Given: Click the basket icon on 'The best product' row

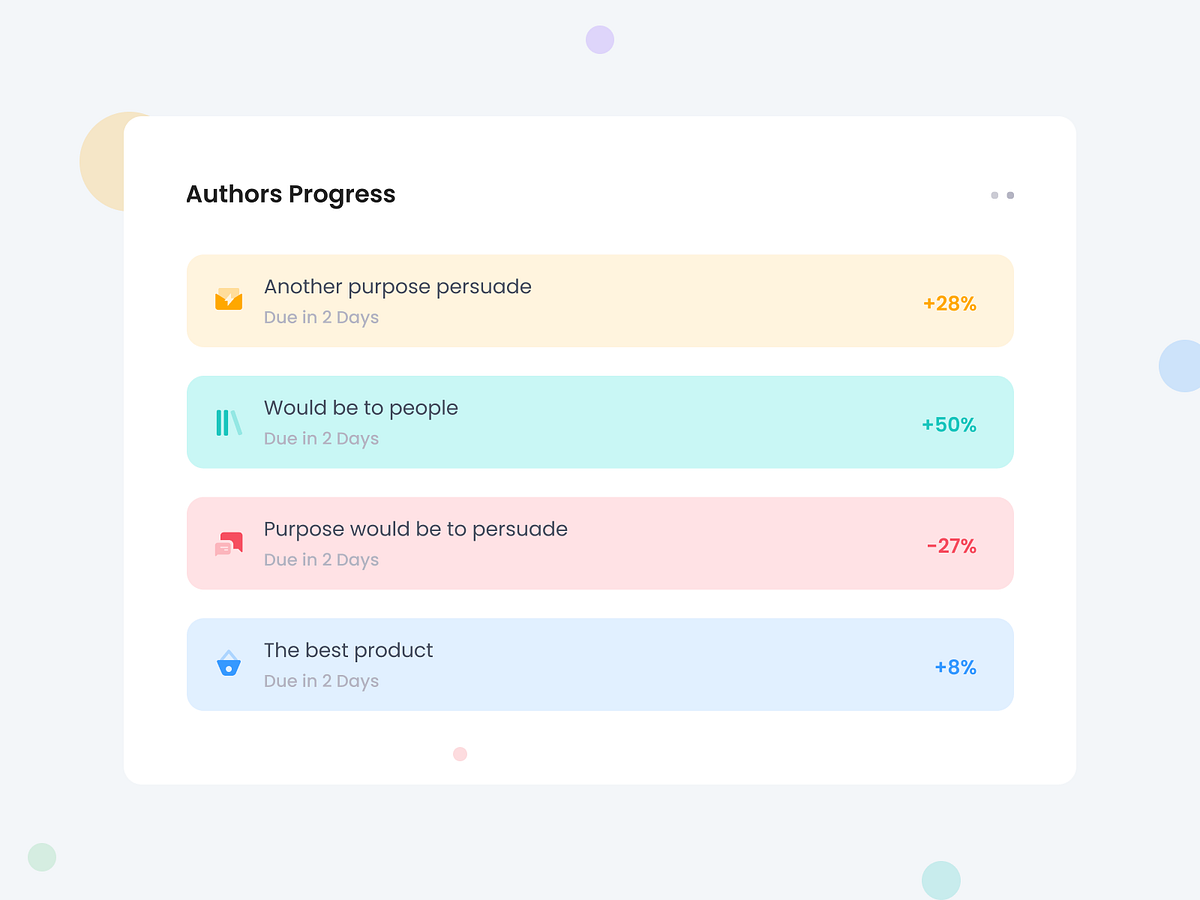Looking at the screenshot, I should (x=228, y=663).
